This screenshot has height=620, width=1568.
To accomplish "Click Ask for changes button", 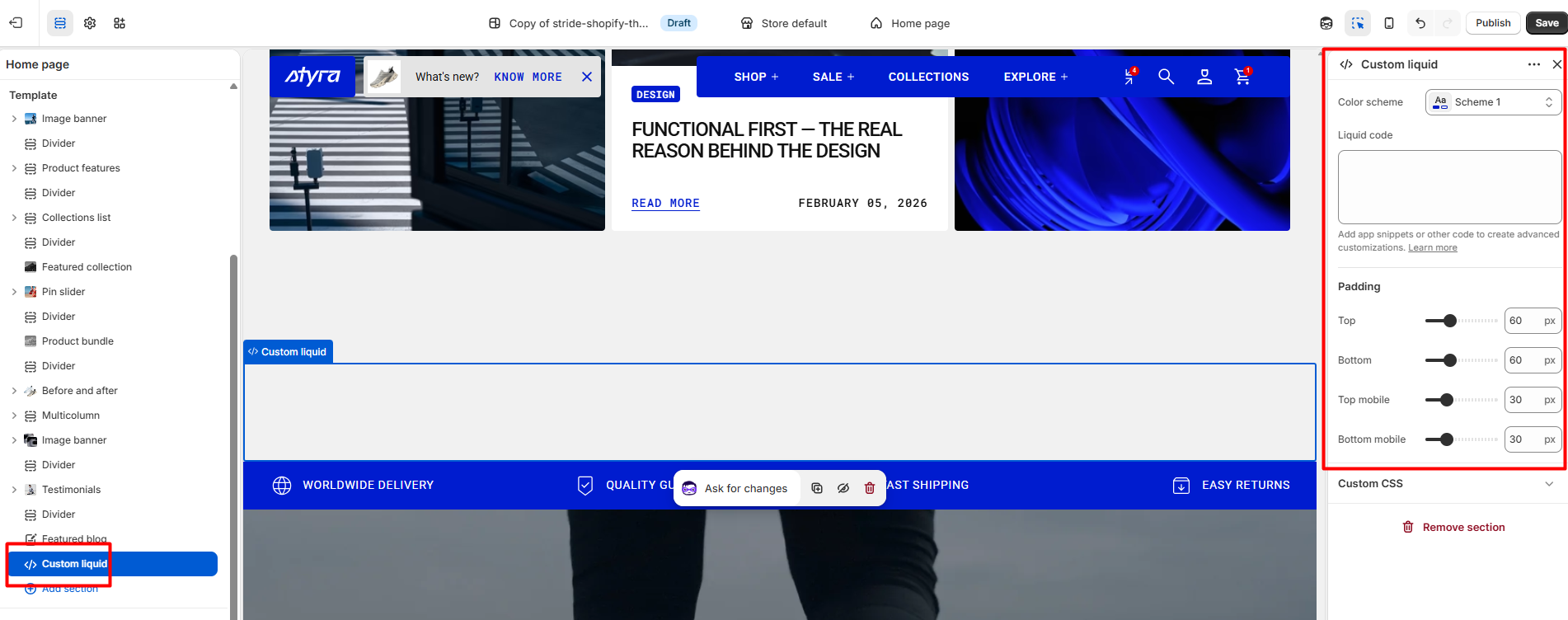I will pos(735,488).
